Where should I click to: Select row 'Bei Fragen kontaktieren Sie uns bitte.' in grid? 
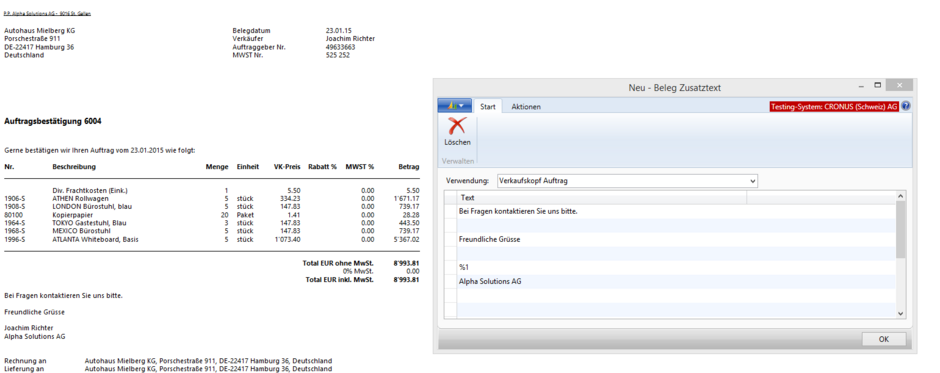(x=676, y=211)
